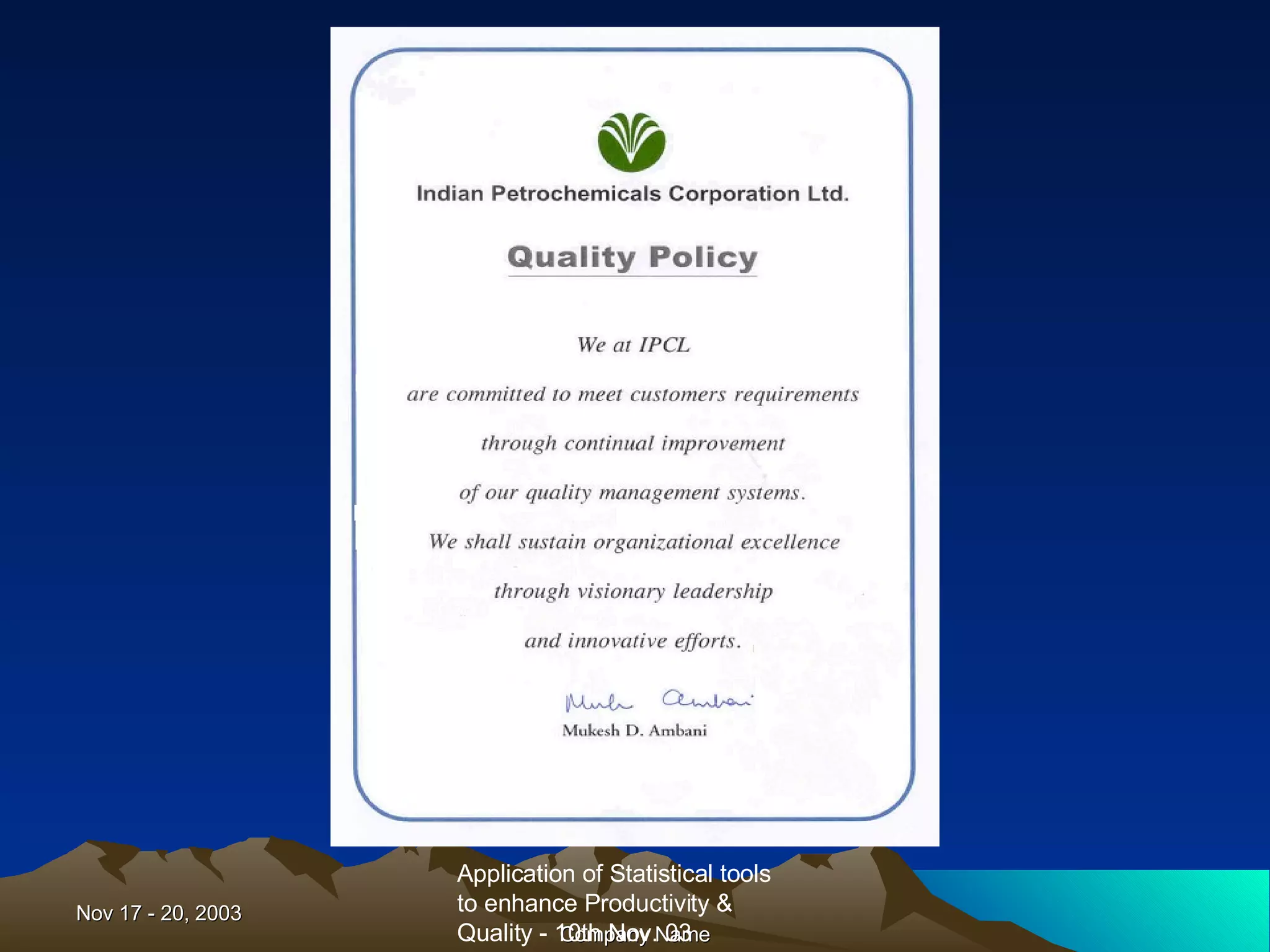Click 'to enhance Productivity &' footer line
The width and height of the screenshot is (1270, 952).
point(594,904)
